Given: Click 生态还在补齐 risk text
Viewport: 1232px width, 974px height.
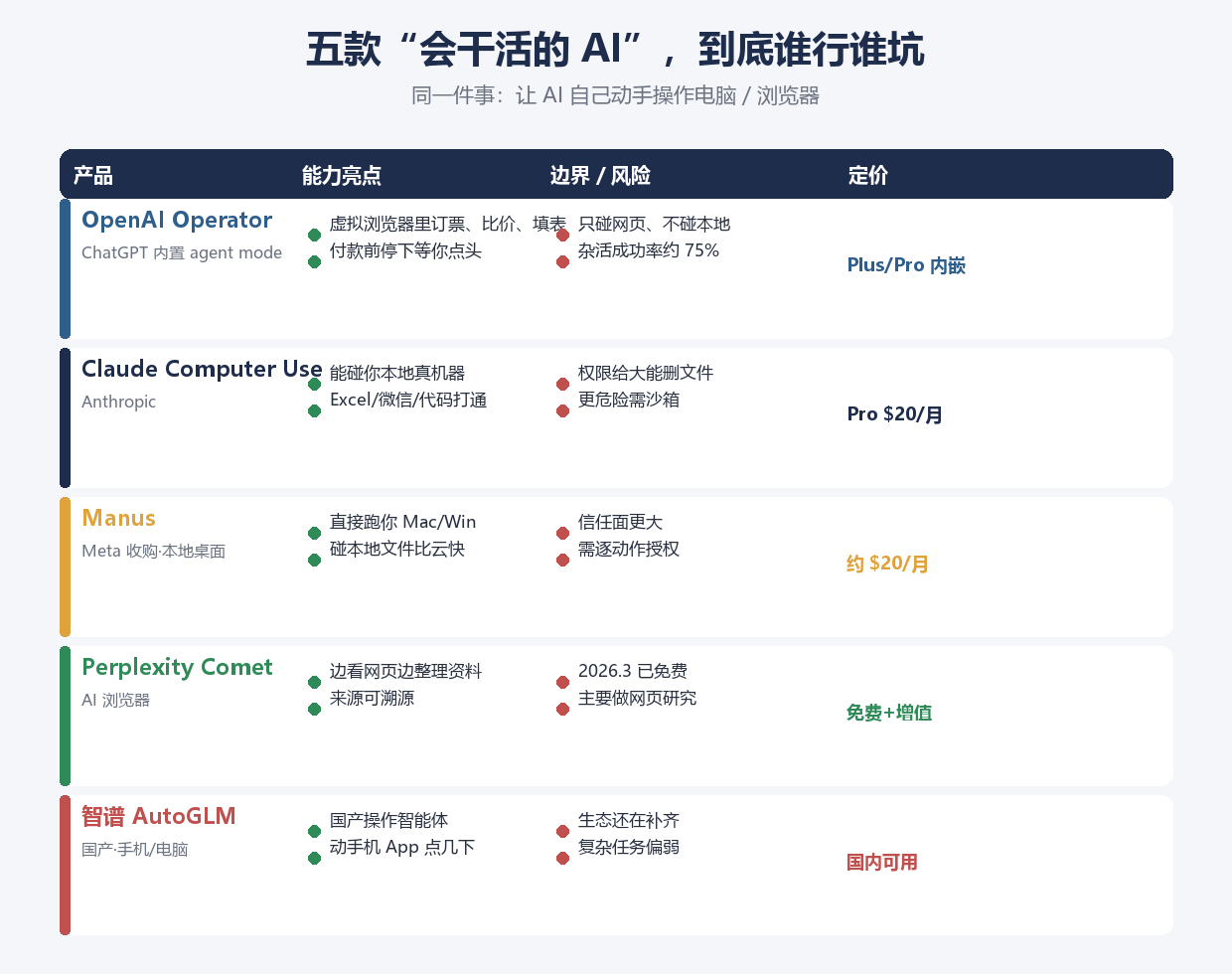Looking at the screenshot, I should pyautogui.click(x=629, y=820).
